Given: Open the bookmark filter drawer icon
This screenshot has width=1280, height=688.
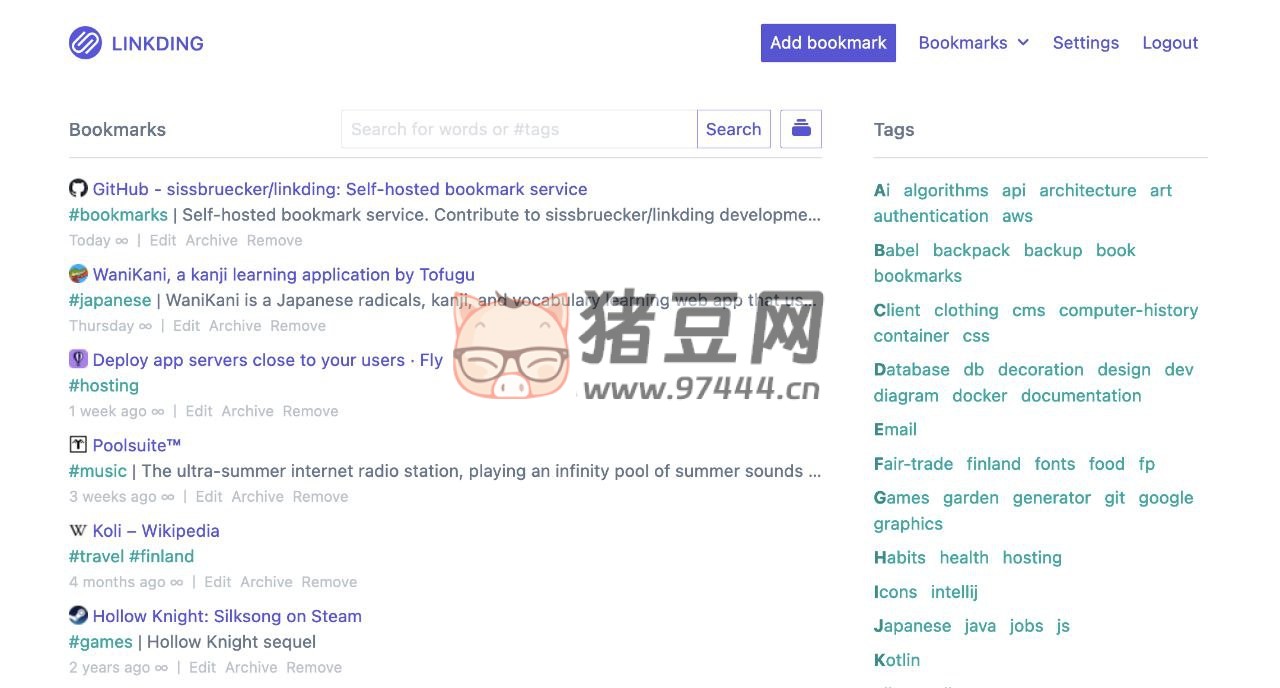Looking at the screenshot, I should pos(800,129).
